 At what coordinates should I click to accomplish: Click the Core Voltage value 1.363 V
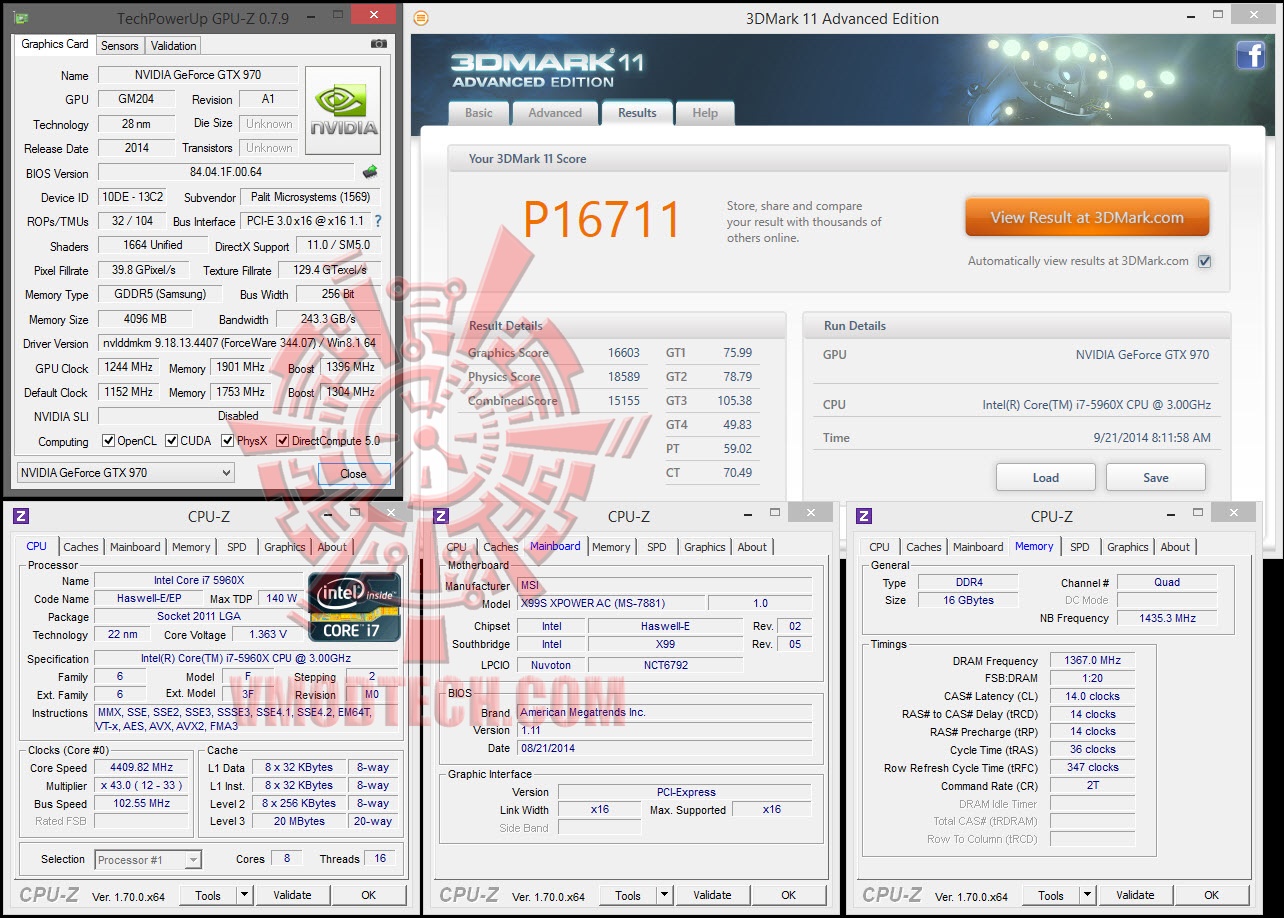tap(267, 635)
